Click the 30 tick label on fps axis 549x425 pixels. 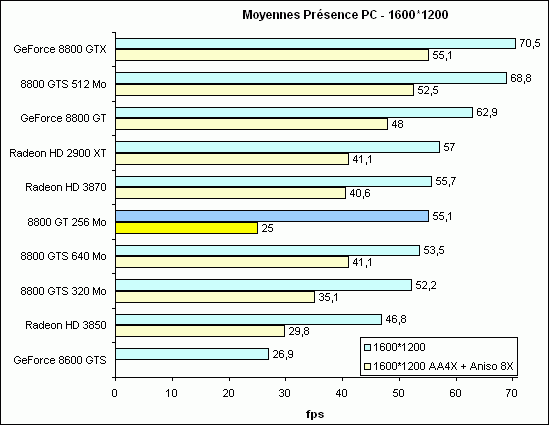point(285,393)
